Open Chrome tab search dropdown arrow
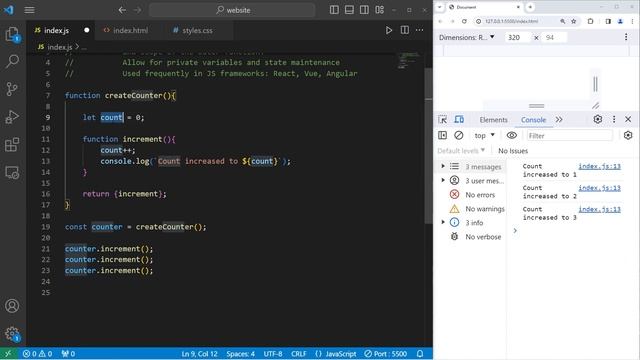The width and height of the screenshot is (640, 360). [x=440, y=7]
